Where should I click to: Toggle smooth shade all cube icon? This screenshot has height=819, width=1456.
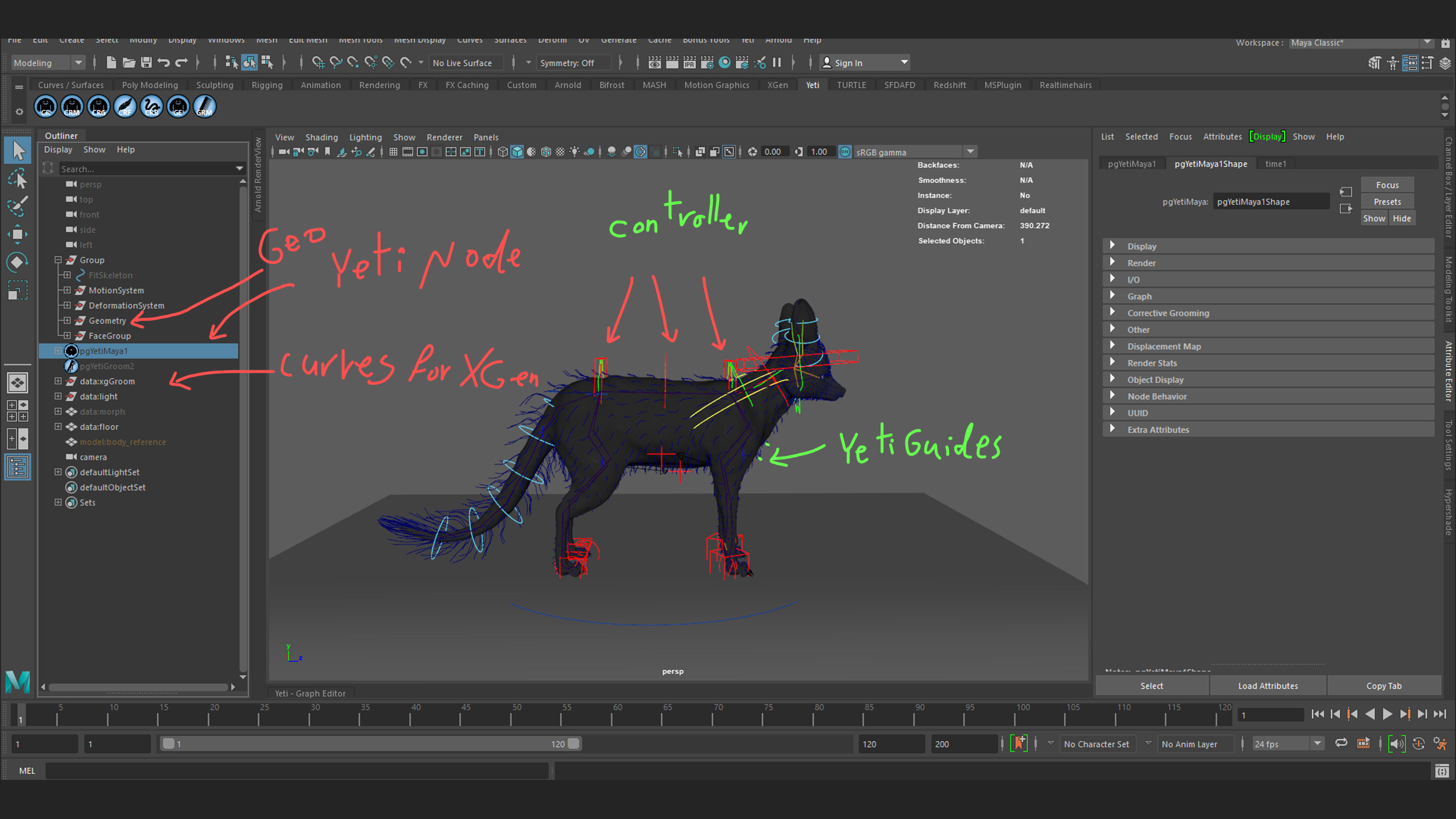[517, 152]
